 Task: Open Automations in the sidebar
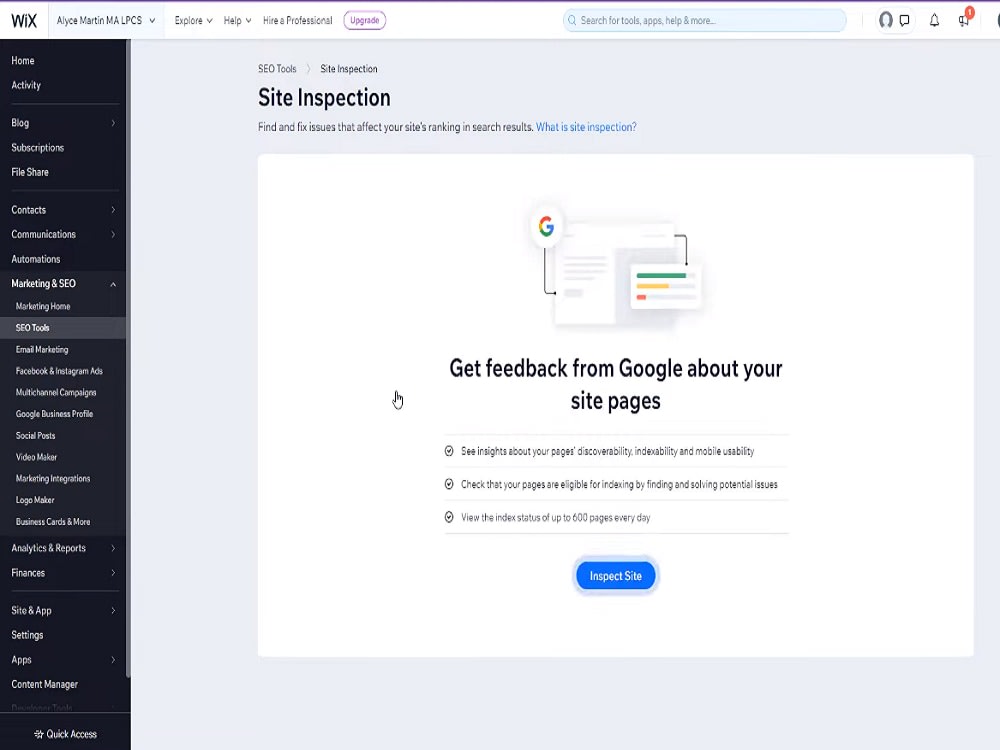coord(36,259)
